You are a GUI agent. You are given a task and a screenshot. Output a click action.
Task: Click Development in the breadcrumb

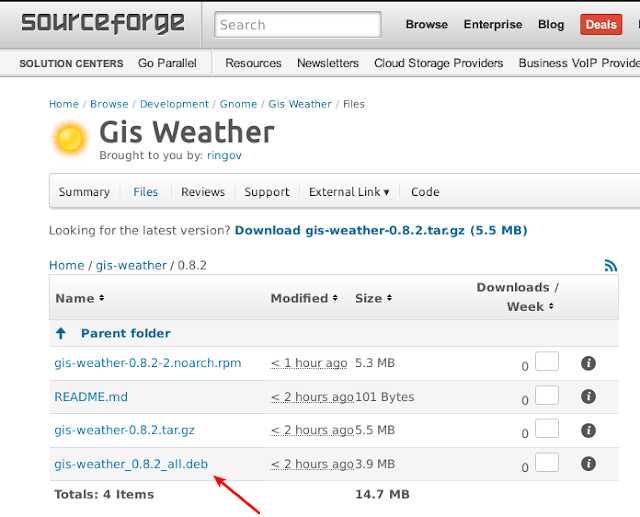(x=174, y=104)
